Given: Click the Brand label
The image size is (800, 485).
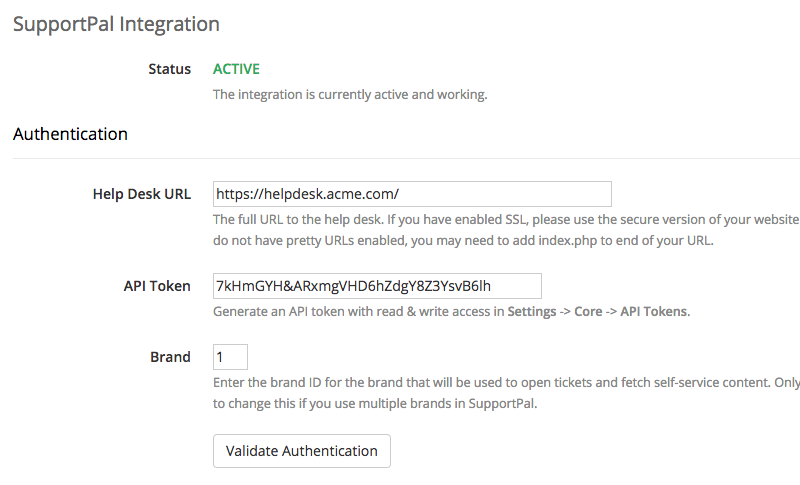Looking at the screenshot, I should click(x=170, y=356).
